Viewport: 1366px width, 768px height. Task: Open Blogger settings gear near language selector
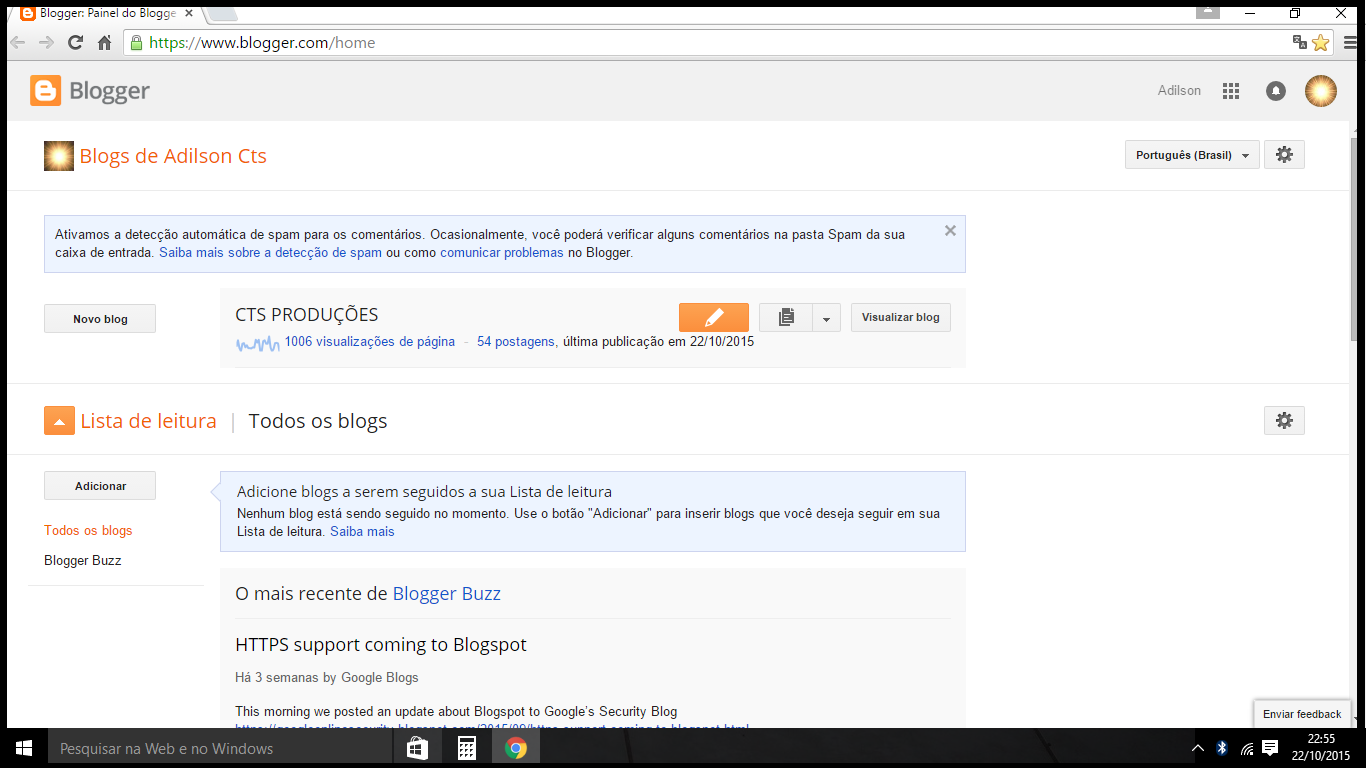[1284, 155]
